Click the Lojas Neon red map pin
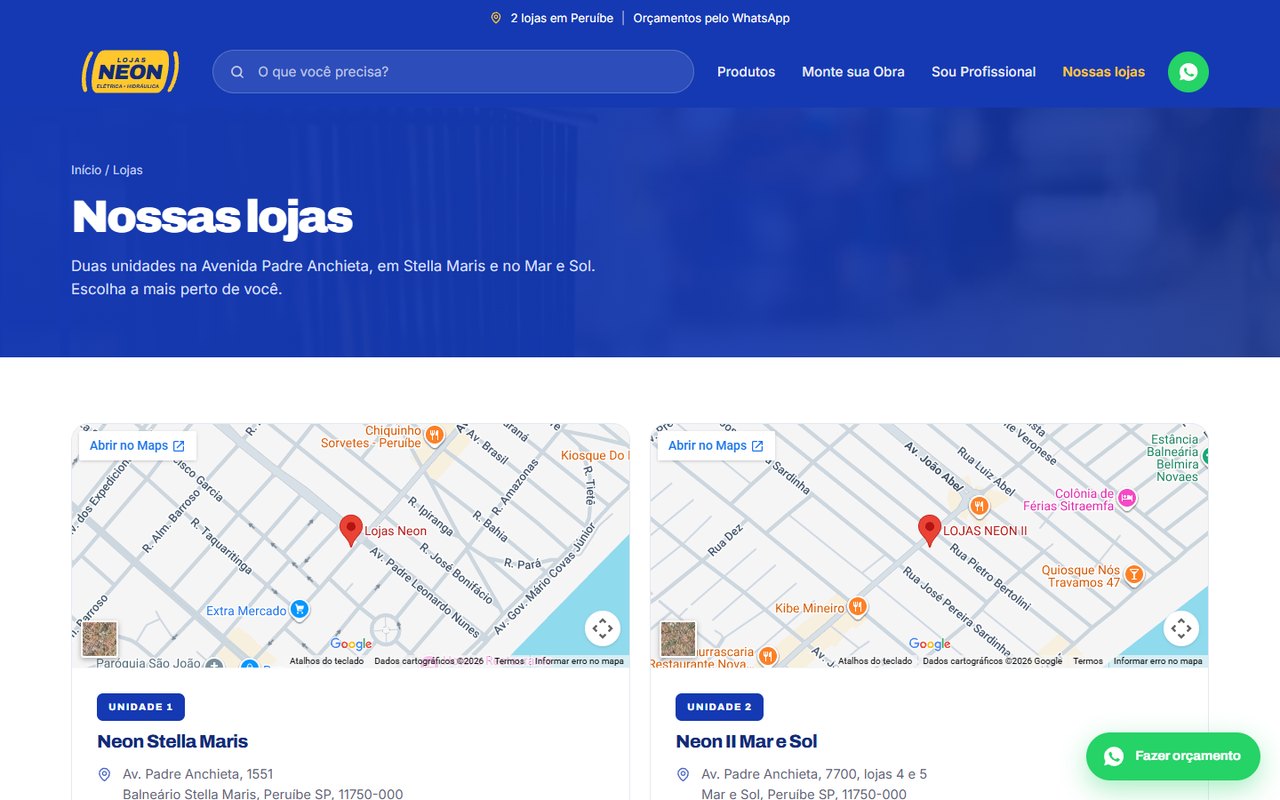This screenshot has width=1280, height=800. (x=350, y=530)
